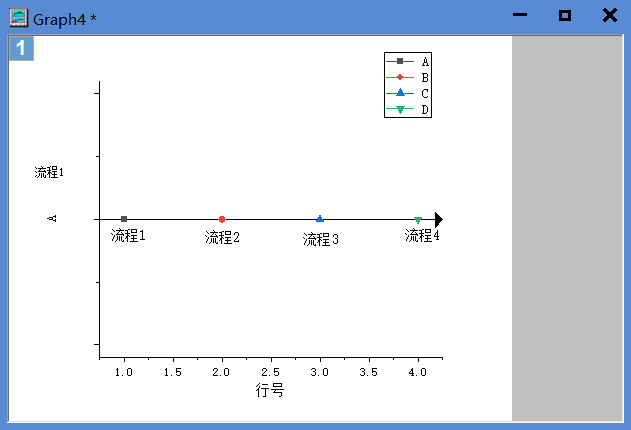This screenshot has height=430, width=631.
Task: Click the 3.0 X-axis tick label
Action: [x=320, y=372]
